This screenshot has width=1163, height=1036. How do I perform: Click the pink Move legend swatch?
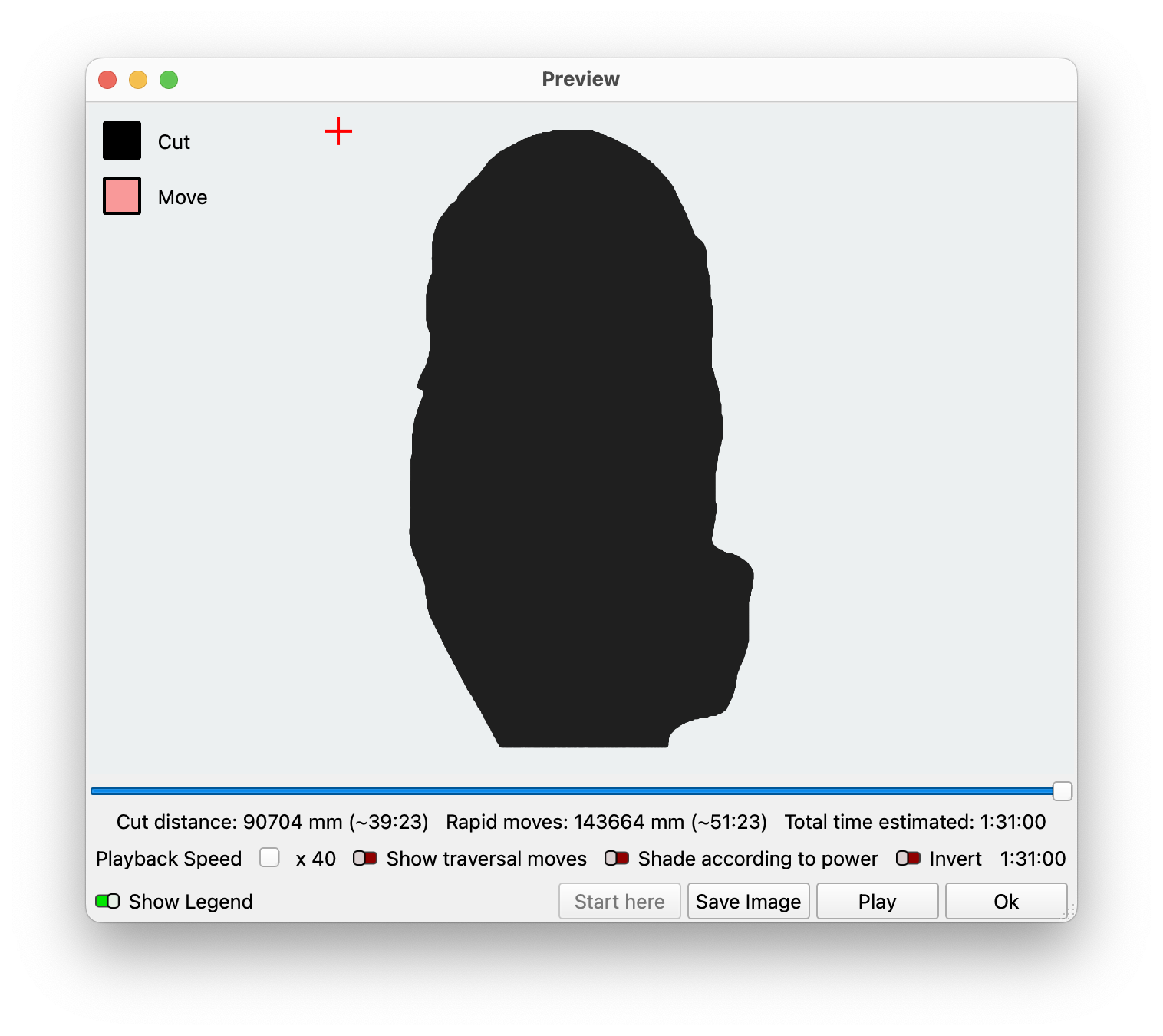coord(122,196)
